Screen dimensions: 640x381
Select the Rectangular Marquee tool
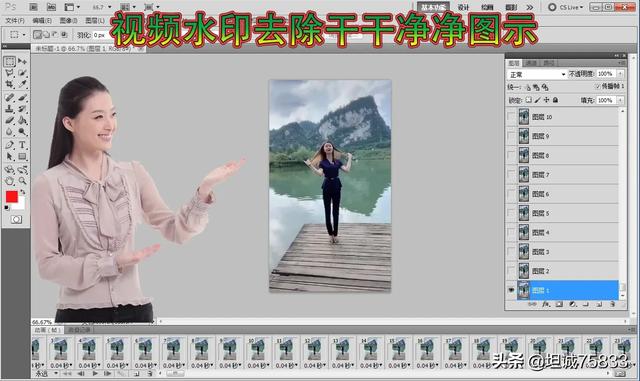[10, 62]
